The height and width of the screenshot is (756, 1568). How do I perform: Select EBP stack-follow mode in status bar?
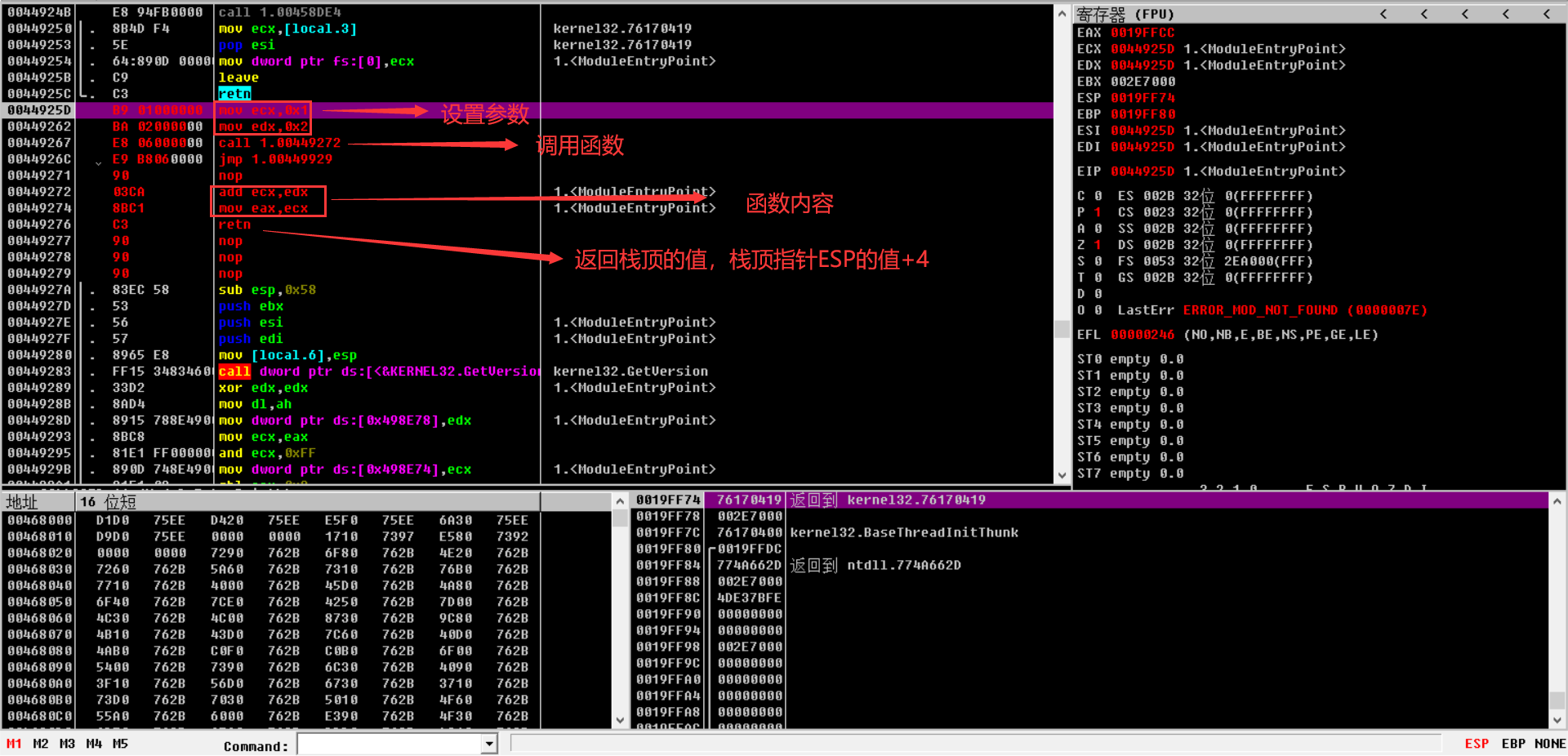click(1513, 744)
